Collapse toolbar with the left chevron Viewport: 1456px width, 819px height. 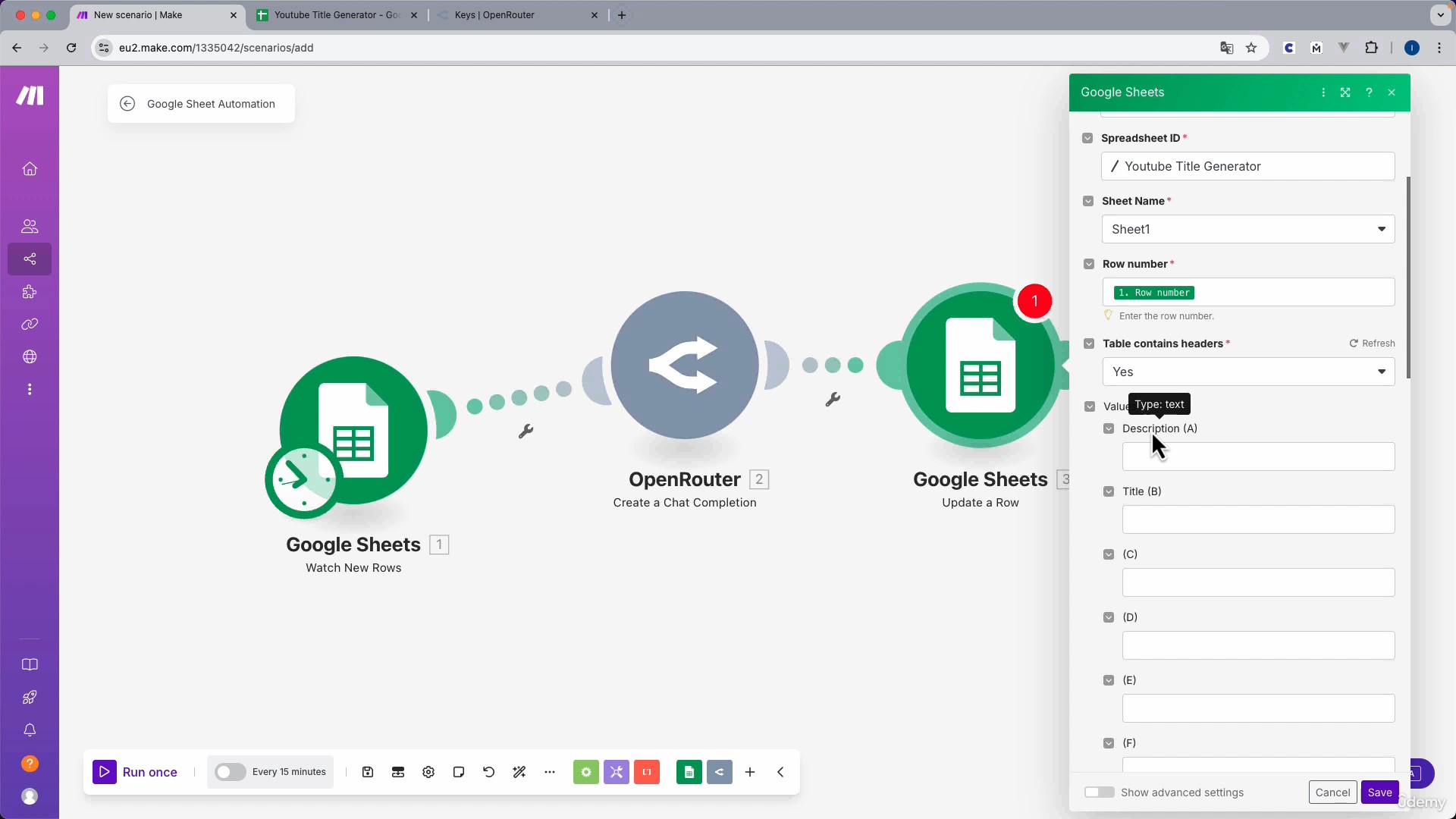pos(780,772)
